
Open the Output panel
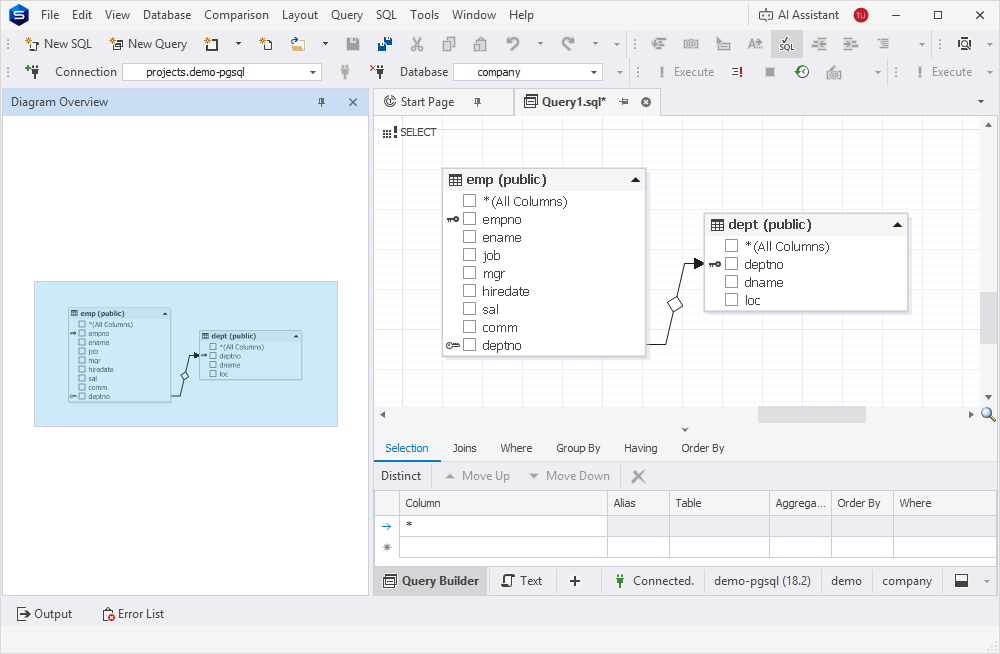click(44, 614)
